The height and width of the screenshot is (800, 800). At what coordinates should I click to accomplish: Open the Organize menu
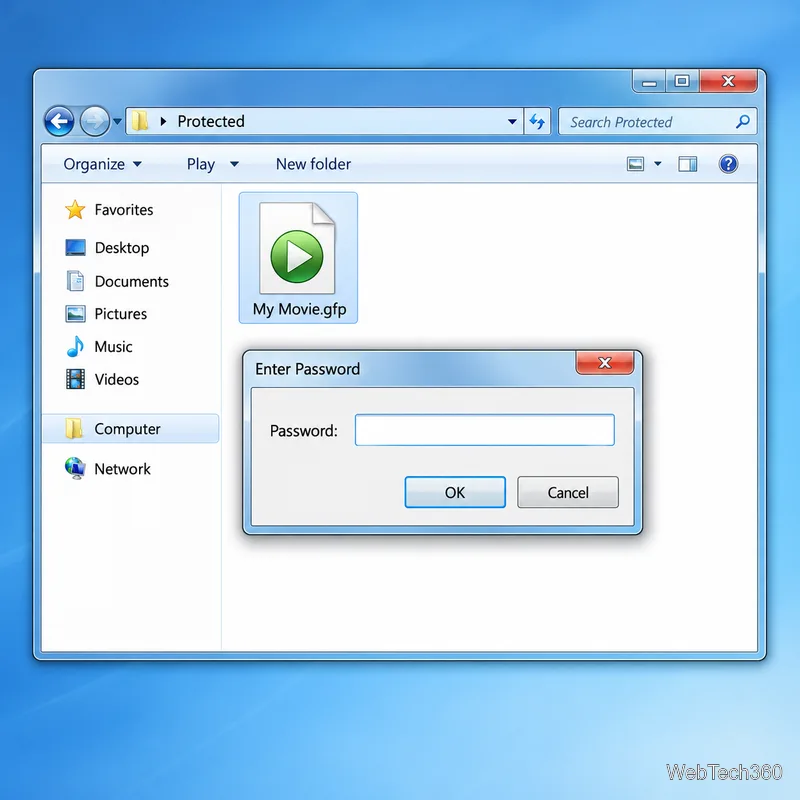[103, 164]
